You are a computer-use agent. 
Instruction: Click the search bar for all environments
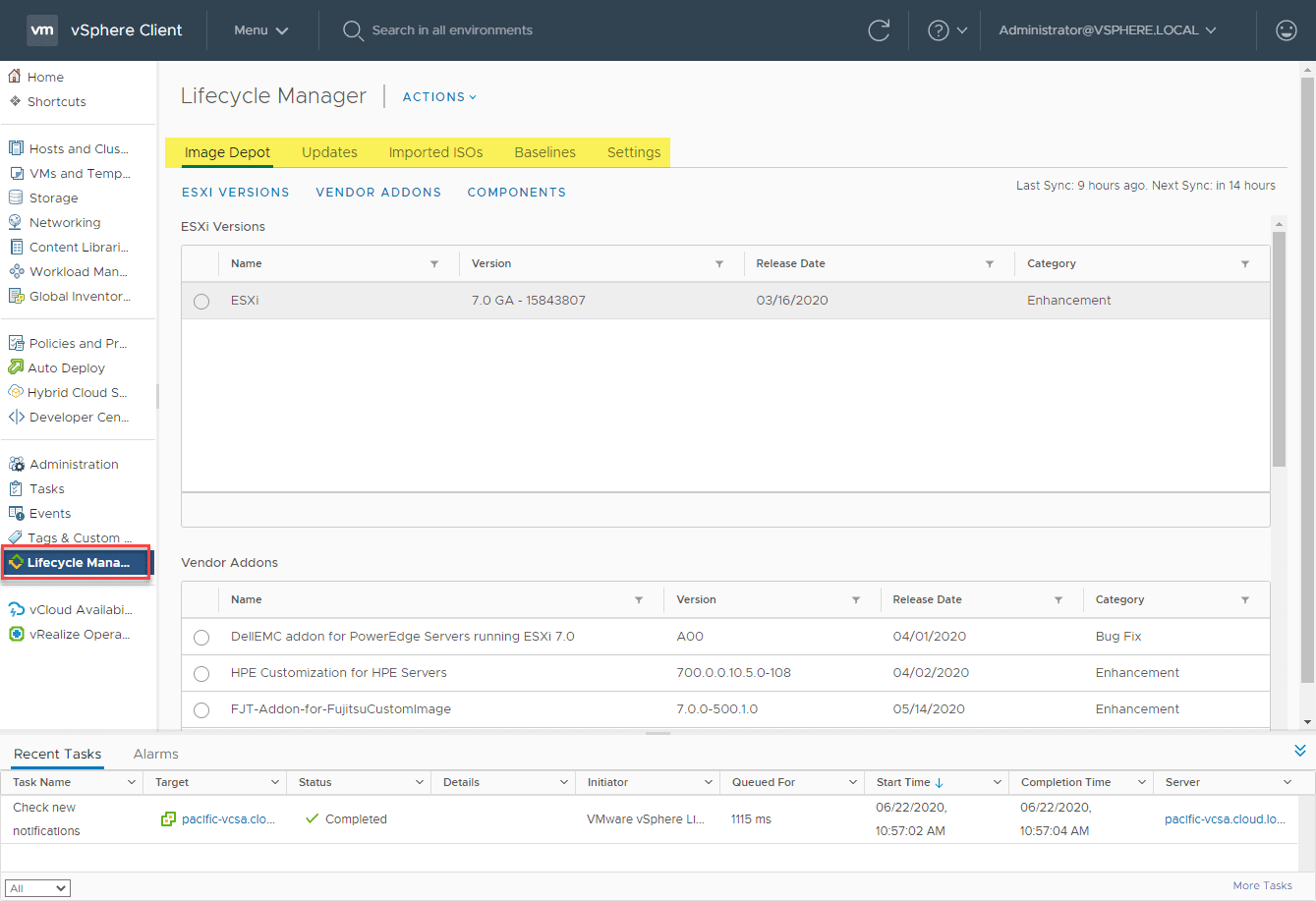[452, 29]
